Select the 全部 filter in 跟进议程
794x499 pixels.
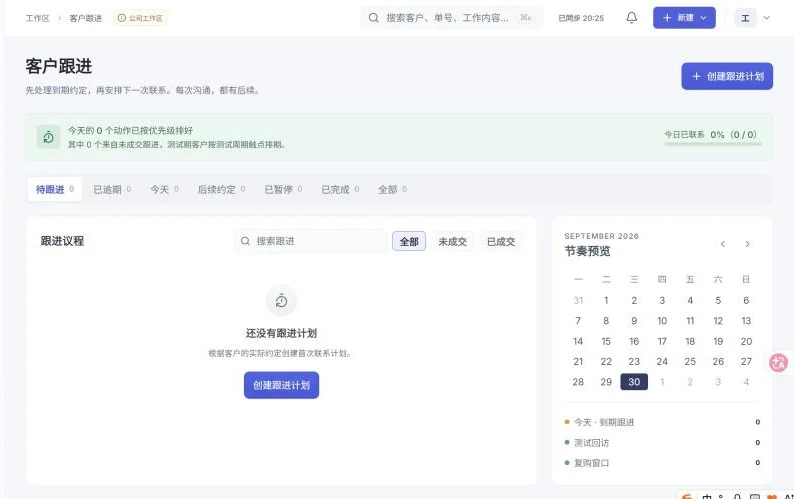[x=409, y=242]
